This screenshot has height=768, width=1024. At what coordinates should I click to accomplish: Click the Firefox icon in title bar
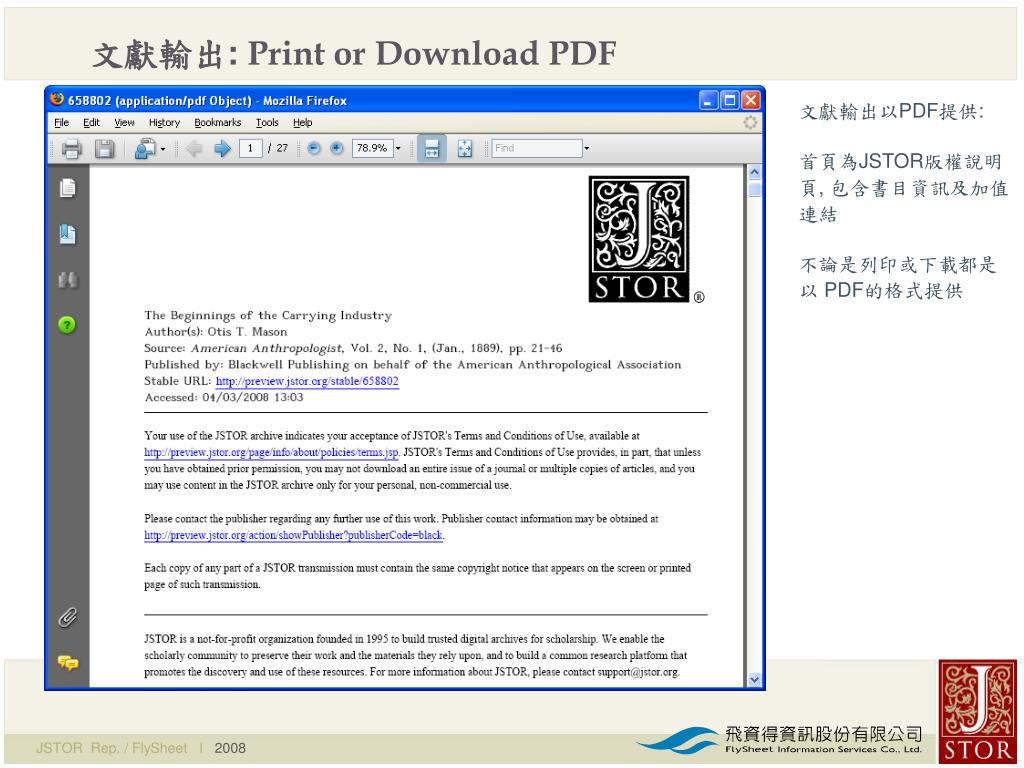57,99
